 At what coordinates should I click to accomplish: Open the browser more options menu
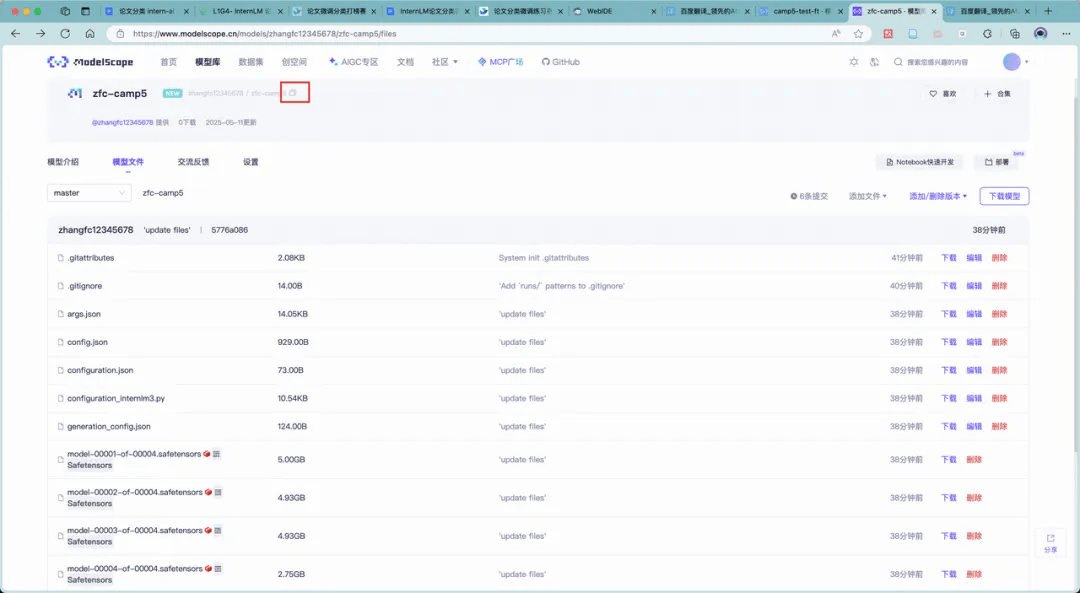(x=1066, y=34)
